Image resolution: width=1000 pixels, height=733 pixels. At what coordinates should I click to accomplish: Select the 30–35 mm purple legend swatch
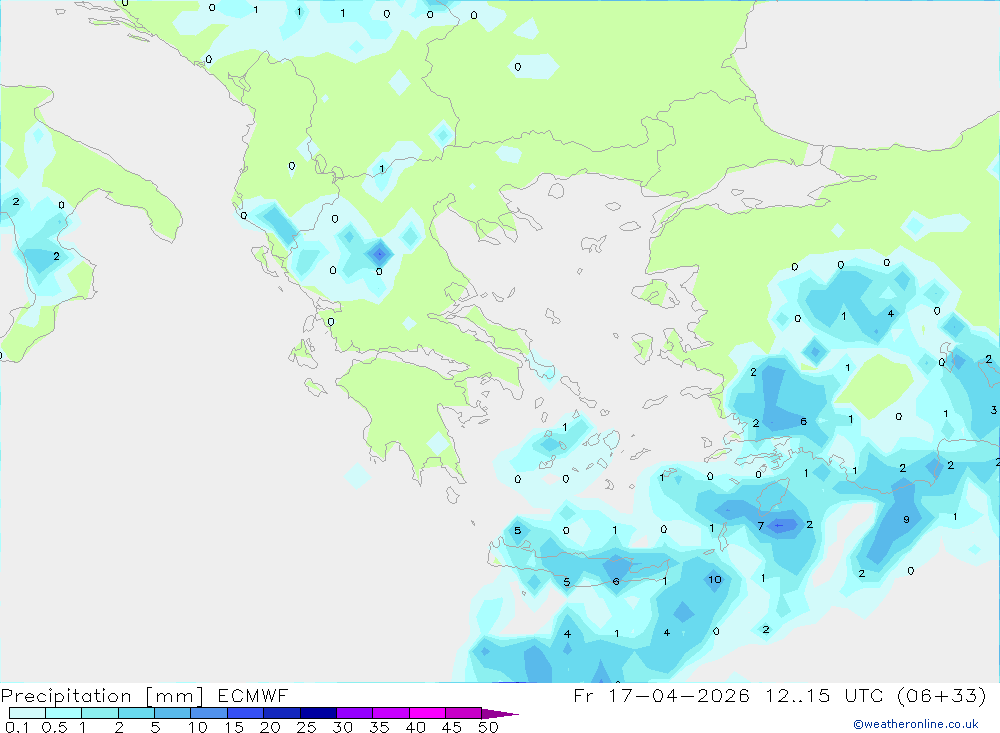pyautogui.click(x=355, y=713)
